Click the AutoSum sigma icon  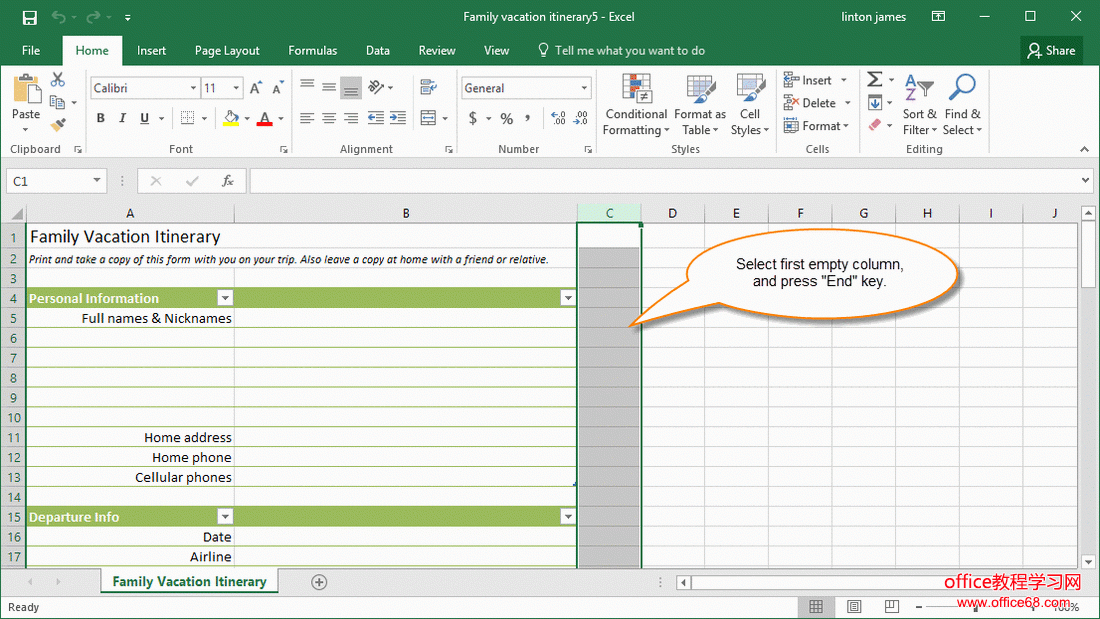click(x=874, y=80)
